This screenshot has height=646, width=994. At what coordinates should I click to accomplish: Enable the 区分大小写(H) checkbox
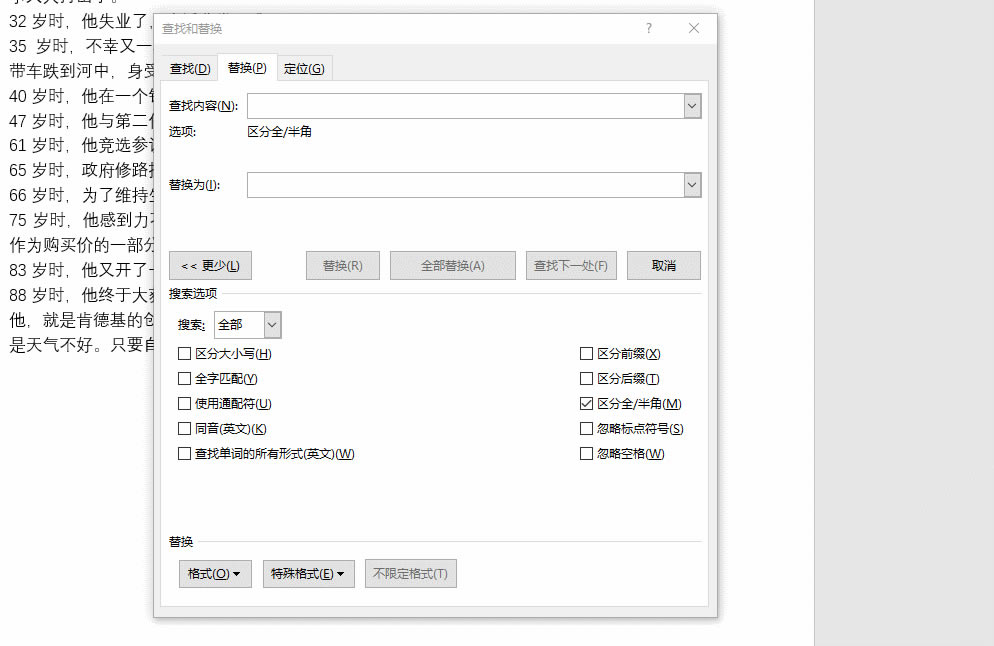[184, 354]
